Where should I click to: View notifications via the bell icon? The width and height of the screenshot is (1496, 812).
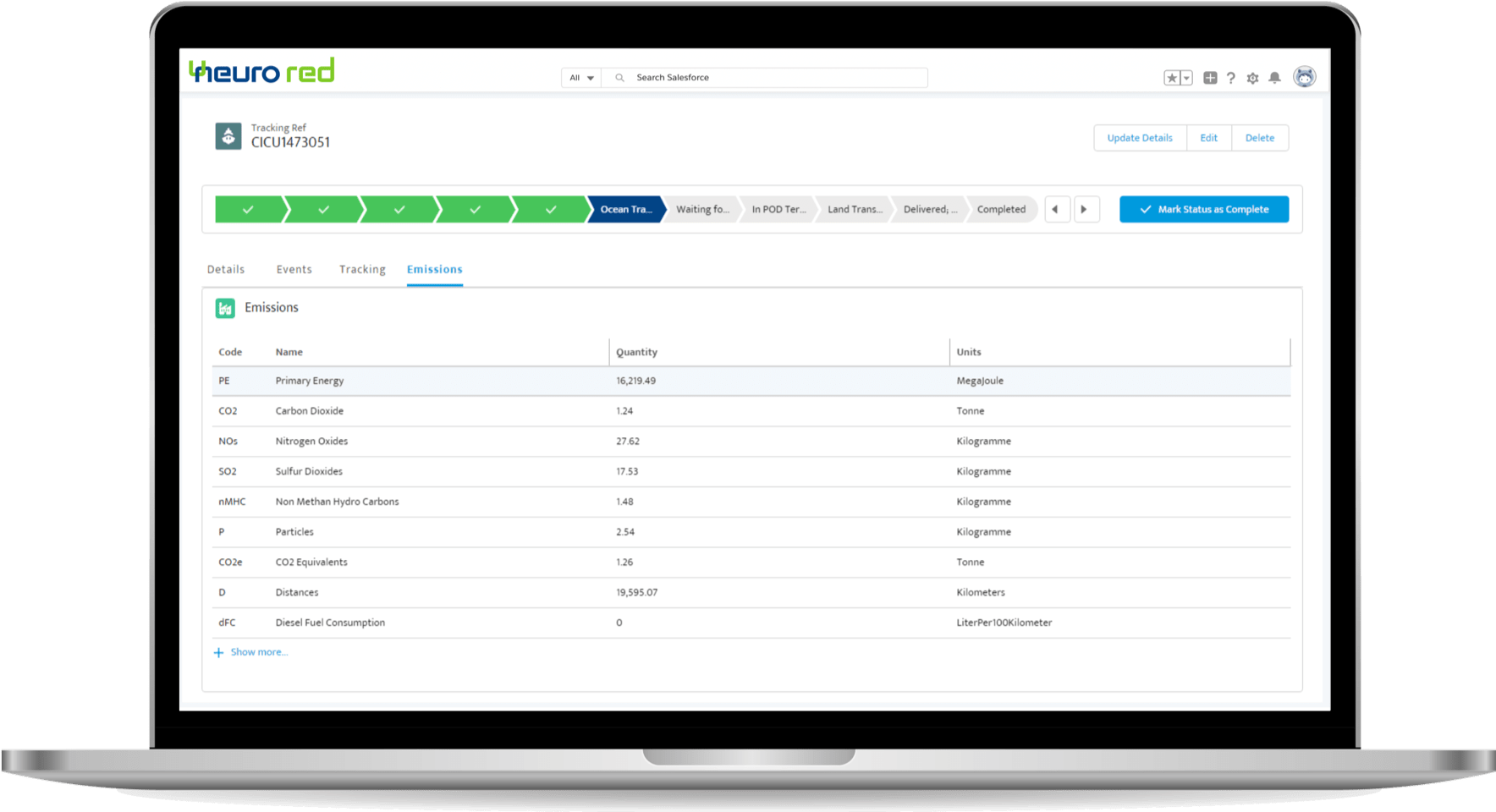pyautogui.click(x=1273, y=77)
